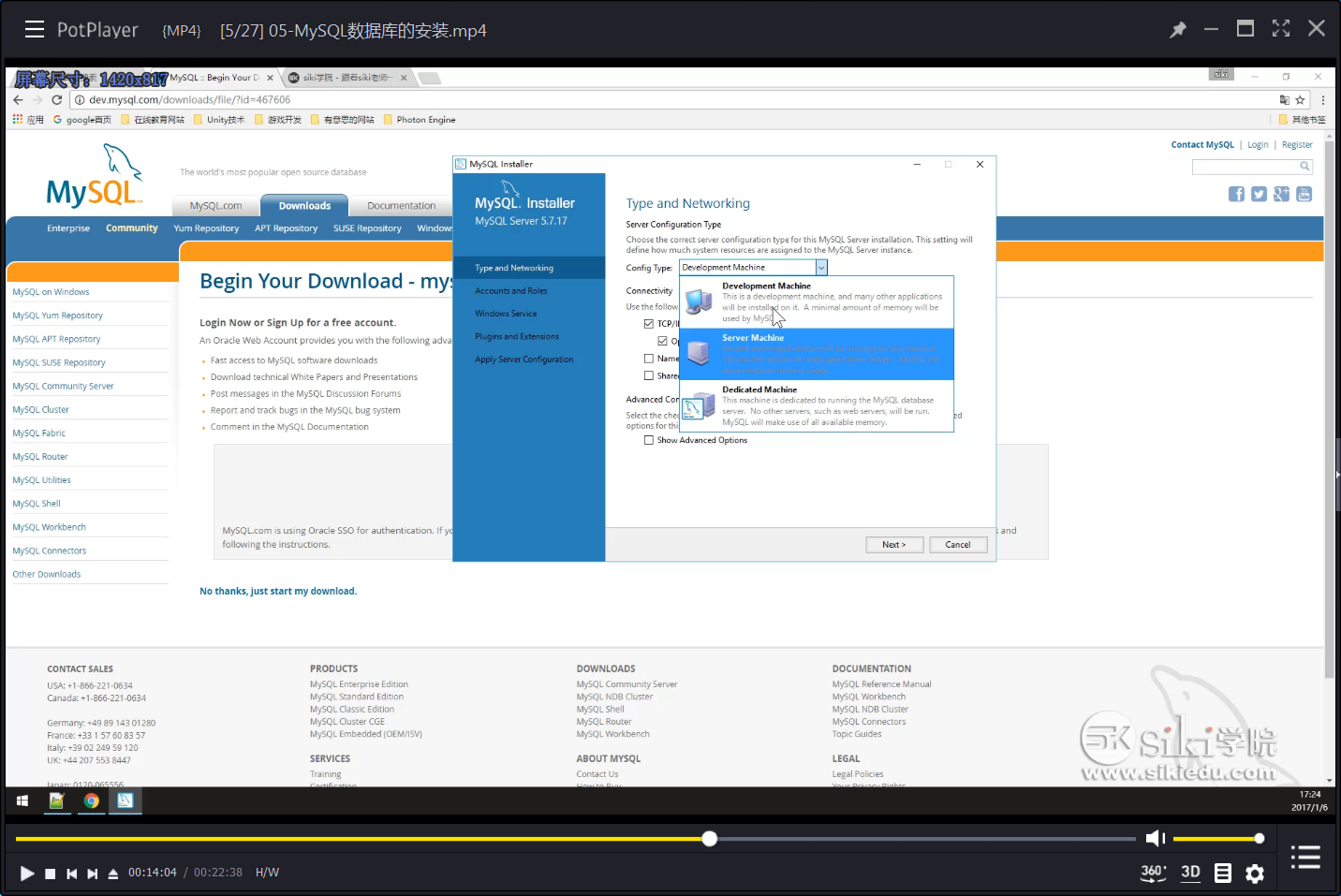Select Development Machine option

[x=817, y=301]
